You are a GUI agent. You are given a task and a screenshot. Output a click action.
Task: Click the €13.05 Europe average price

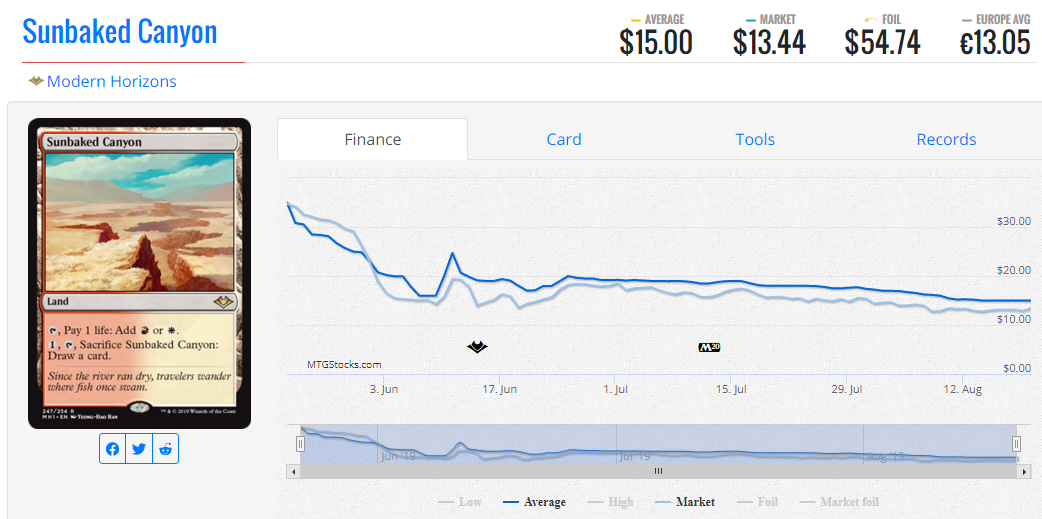tap(995, 43)
